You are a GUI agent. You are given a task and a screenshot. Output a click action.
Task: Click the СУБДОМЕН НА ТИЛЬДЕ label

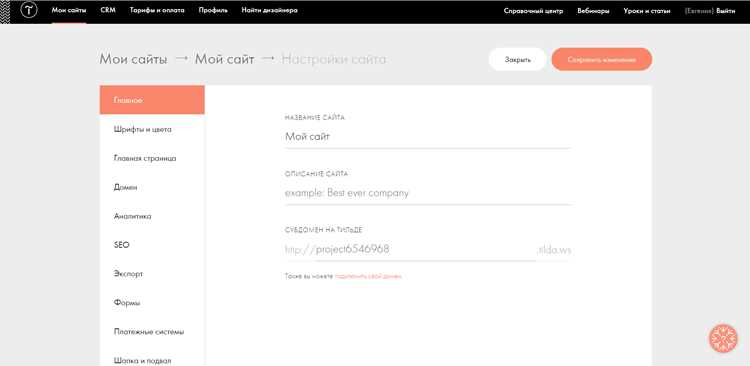[x=323, y=230]
